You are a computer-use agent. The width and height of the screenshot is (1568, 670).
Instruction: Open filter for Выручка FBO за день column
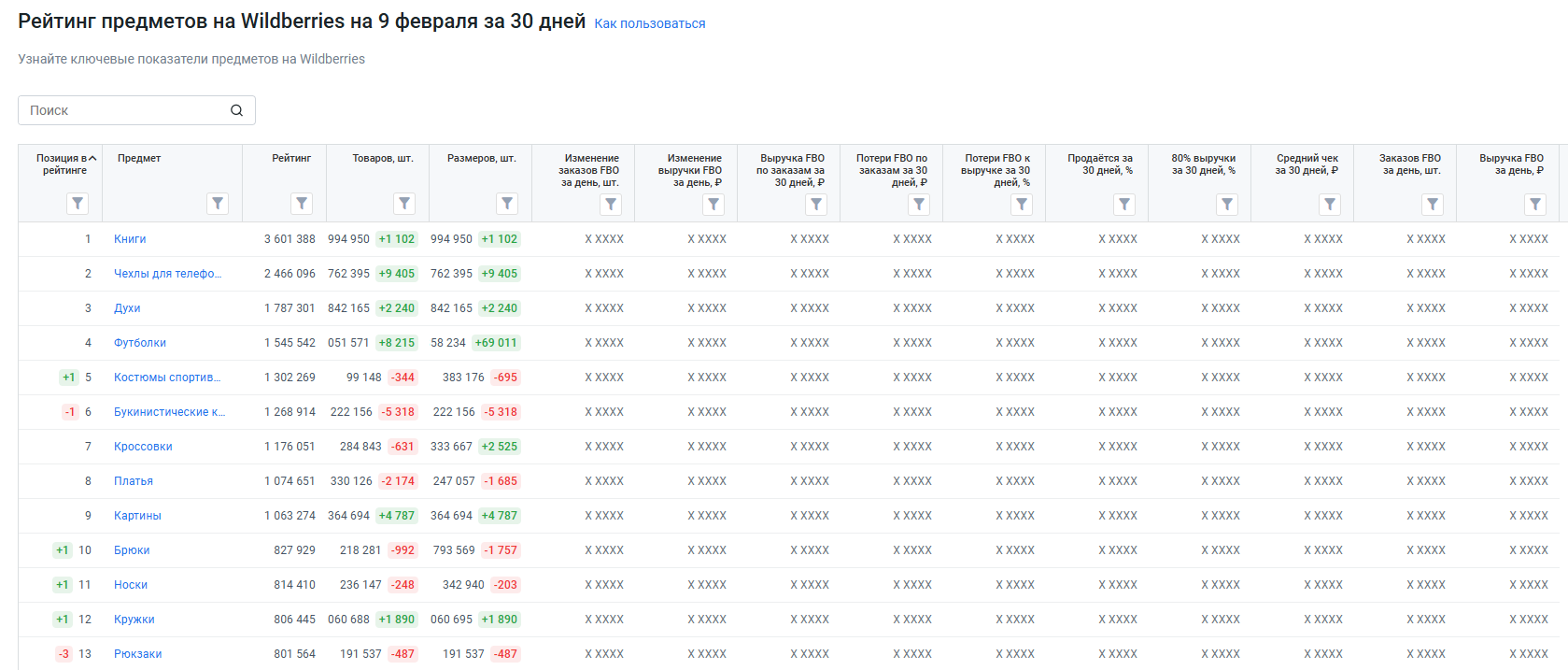click(x=1535, y=204)
